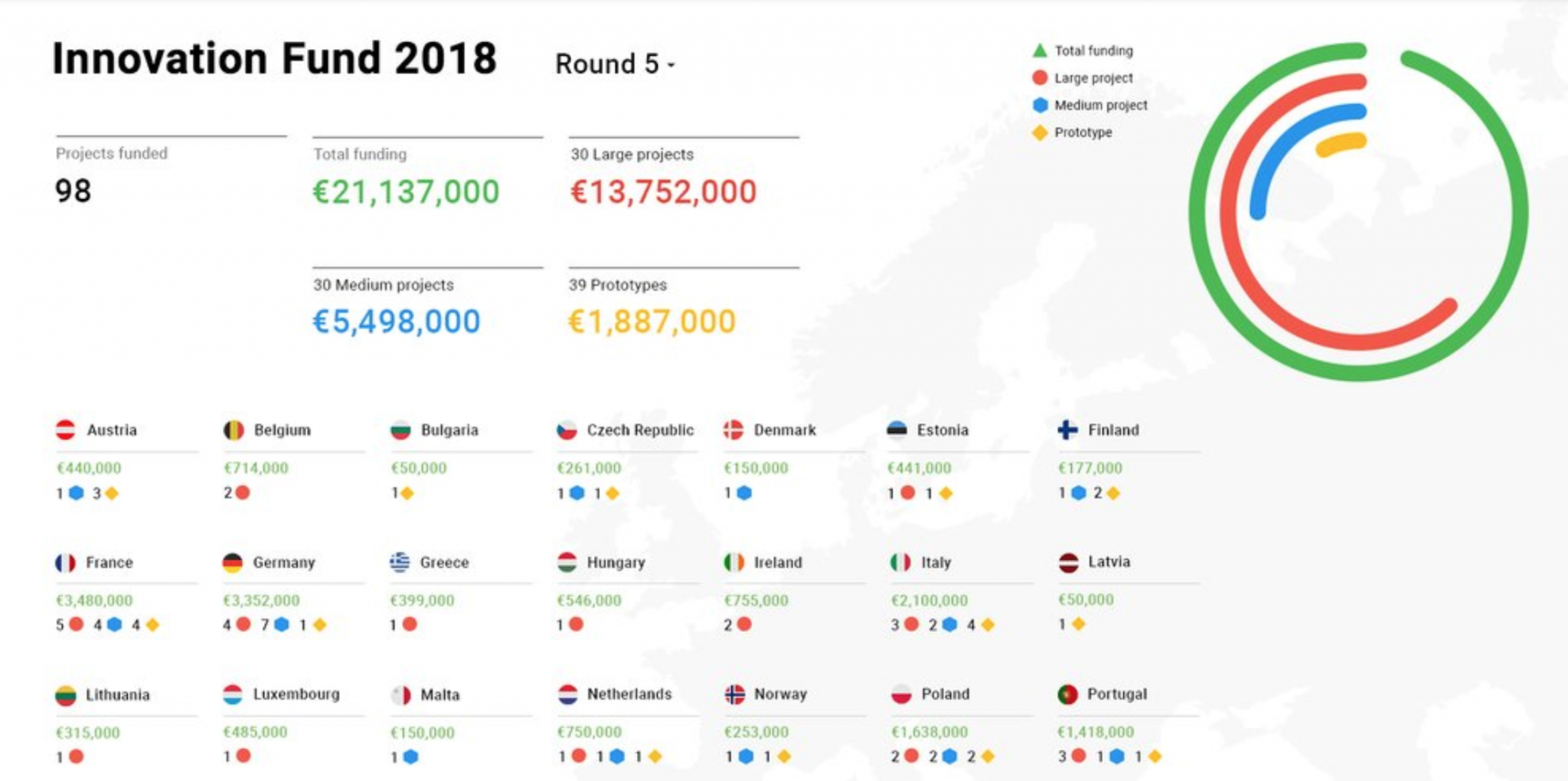The image size is (1568, 781).
Task: Select the Netherlands country name
Action: pos(629,694)
